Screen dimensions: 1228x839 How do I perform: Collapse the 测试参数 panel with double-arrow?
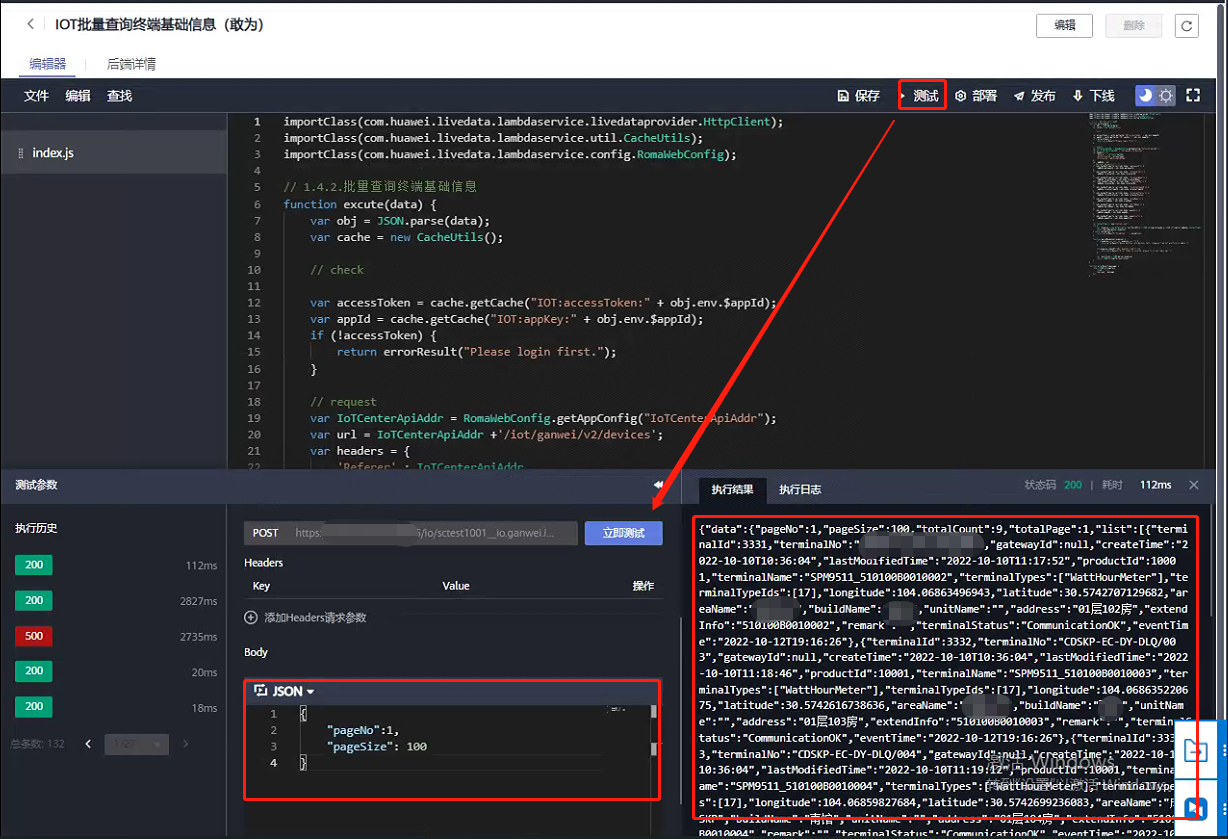click(658, 485)
